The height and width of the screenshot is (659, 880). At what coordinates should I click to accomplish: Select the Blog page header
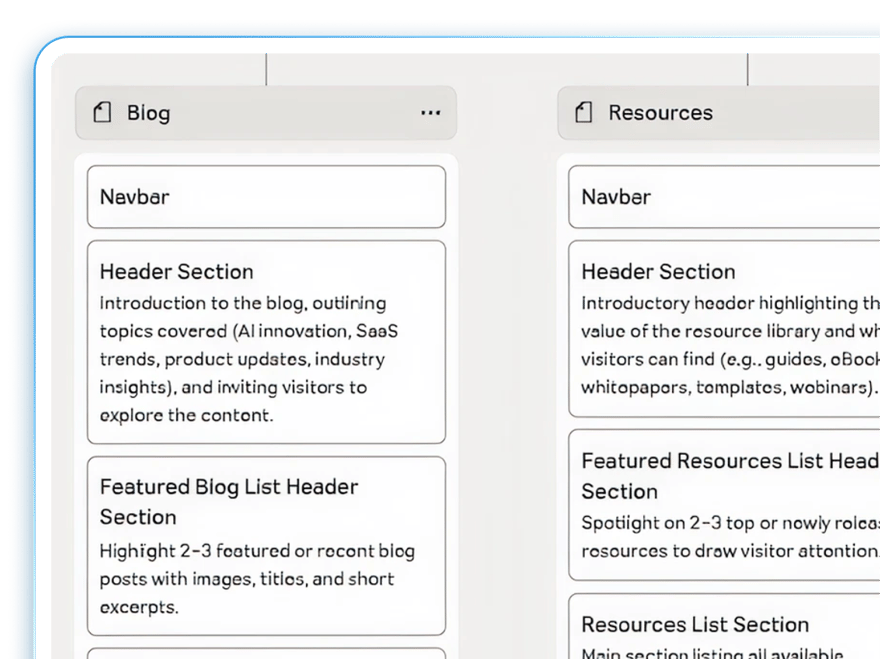coord(266,113)
